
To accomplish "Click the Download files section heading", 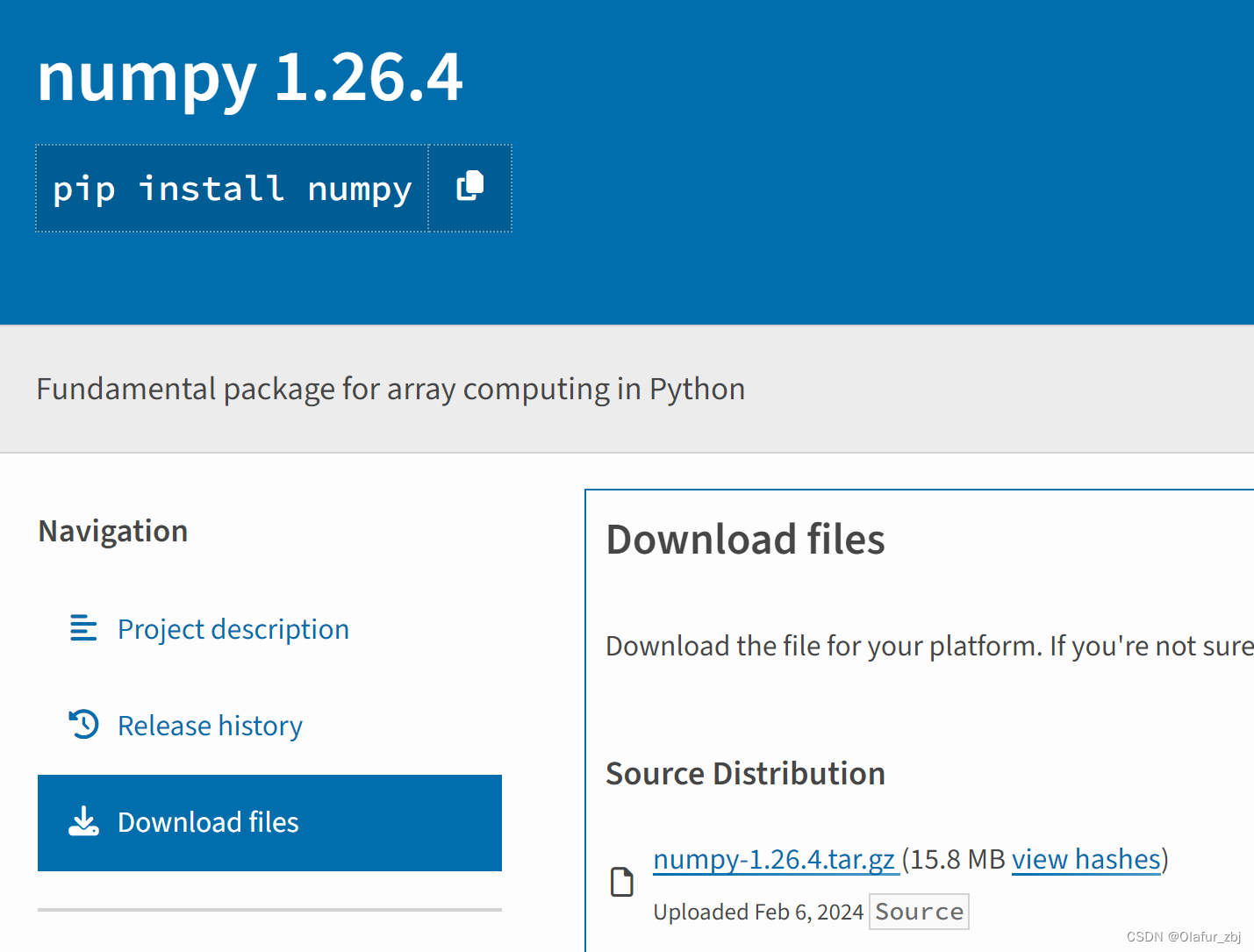I will [x=745, y=539].
